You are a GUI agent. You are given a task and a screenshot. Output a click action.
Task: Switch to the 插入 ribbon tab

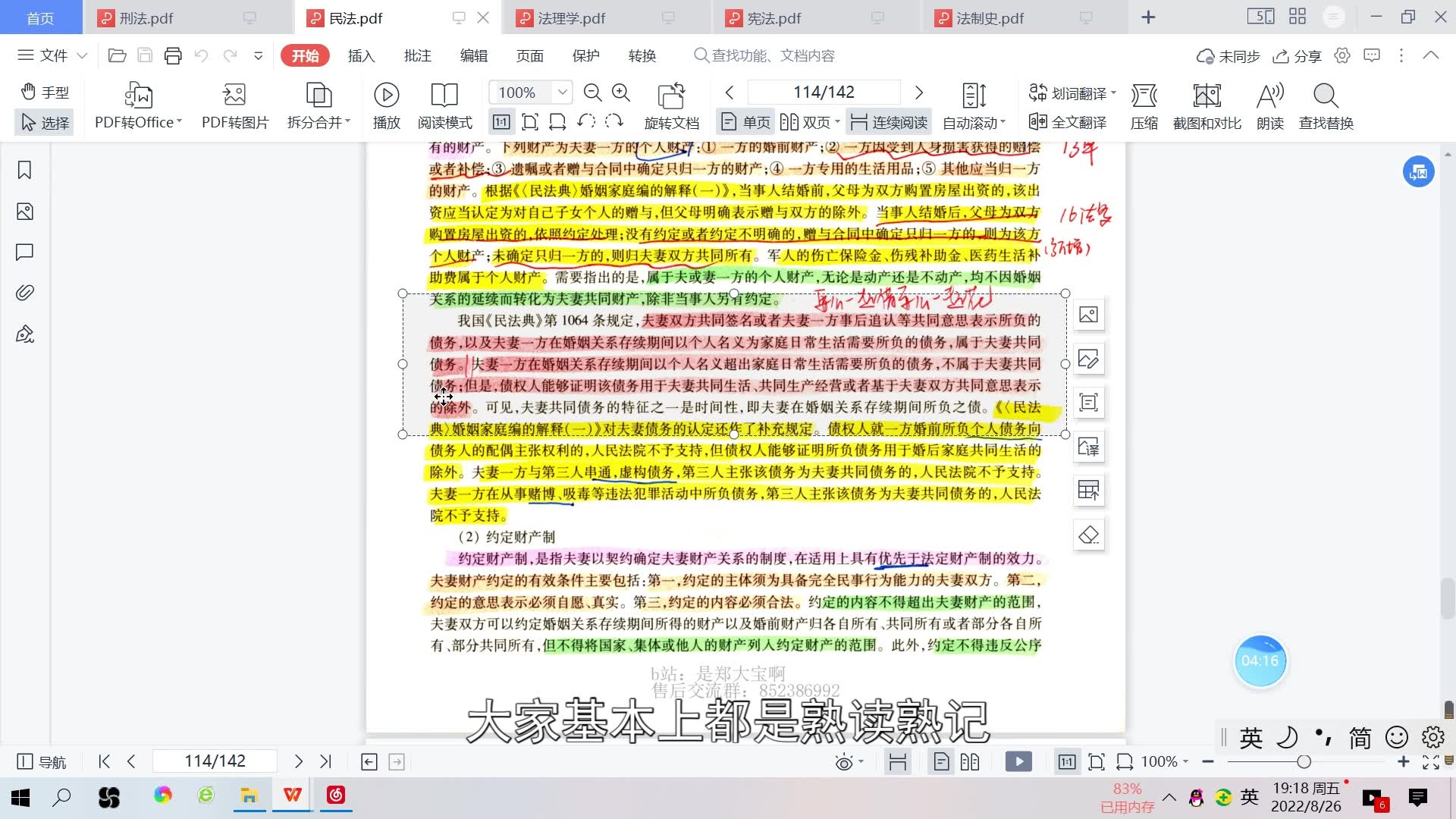click(x=361, y=55)
